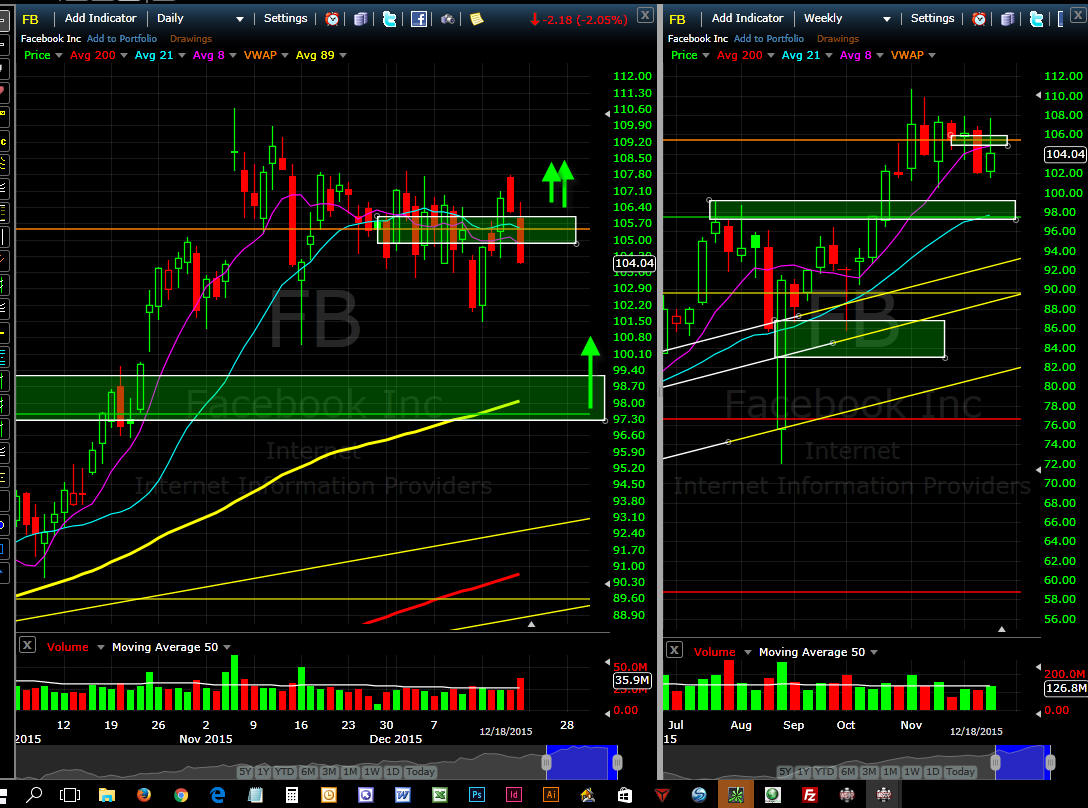Select the 1W range in Weekly chart

[x=912, y=772]
